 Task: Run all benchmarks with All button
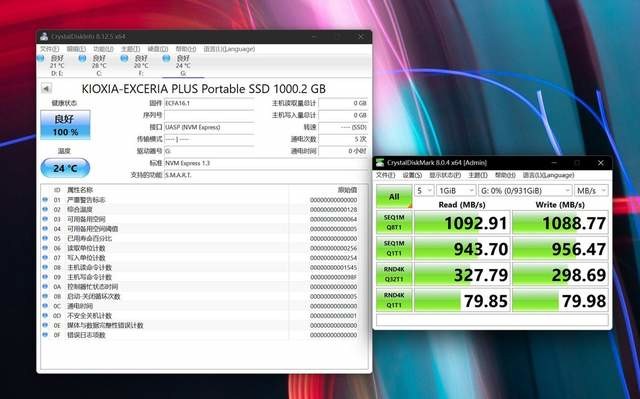pyautogui.click(x=394, y=197)
